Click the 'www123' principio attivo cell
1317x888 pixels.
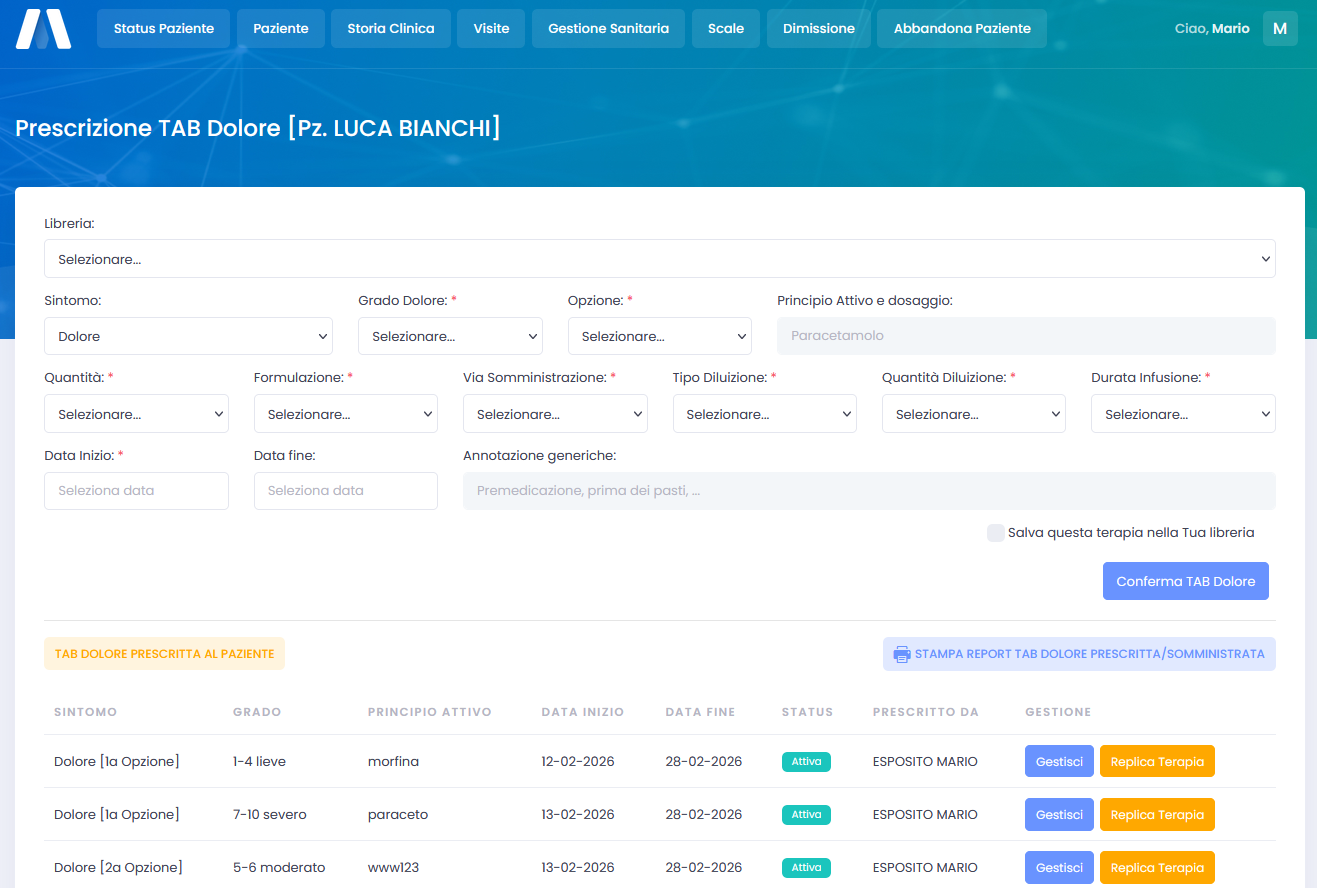[x=395, y=868]
